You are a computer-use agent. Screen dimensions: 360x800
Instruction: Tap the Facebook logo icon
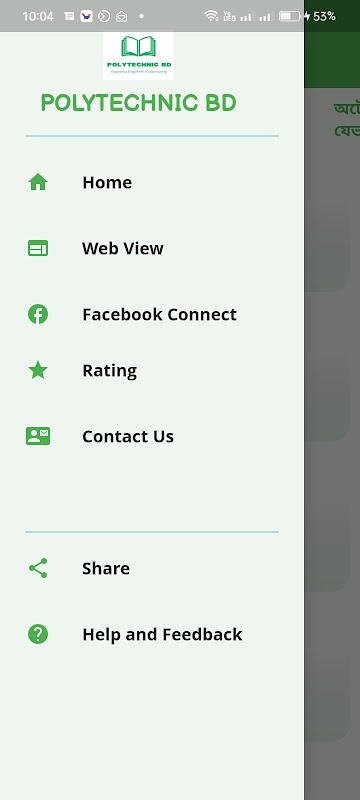click(x=38, y=314)
